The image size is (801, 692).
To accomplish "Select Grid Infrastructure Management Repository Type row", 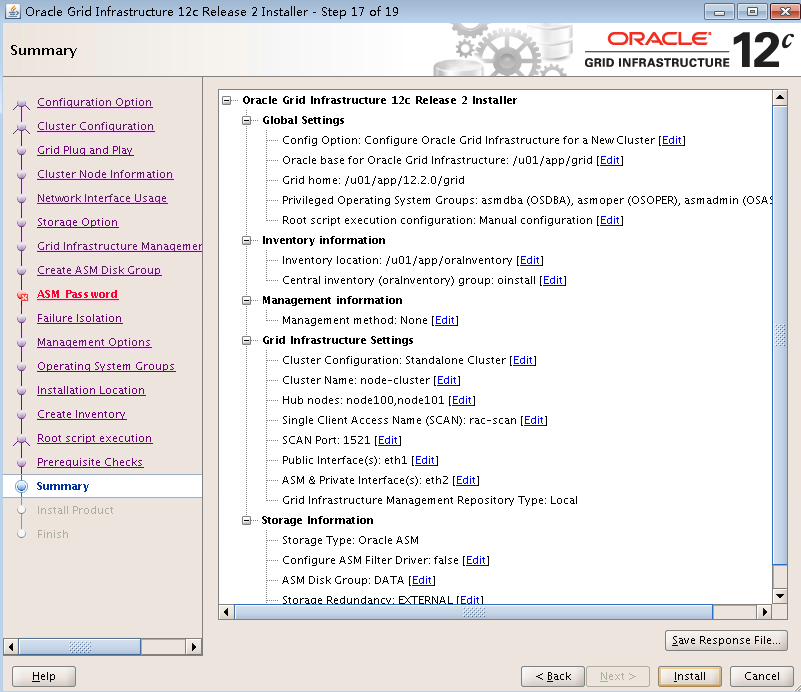I will coord(430,500).
